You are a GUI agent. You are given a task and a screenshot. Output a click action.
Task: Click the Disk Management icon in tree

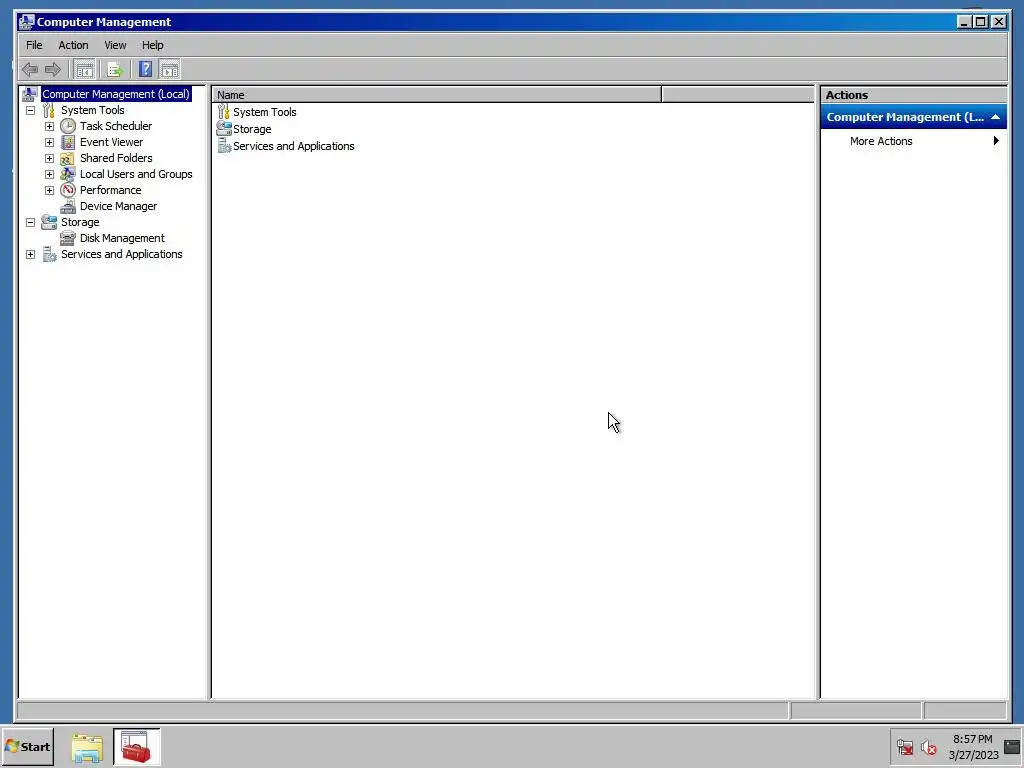point(67,238)
